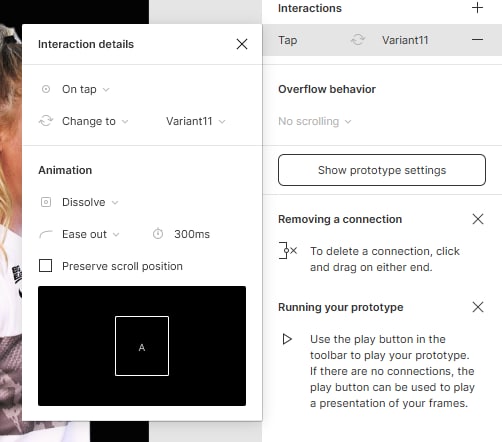Click the Ease out curve icon
Screen dimensions: 502x442
click(x=46, y=234)
